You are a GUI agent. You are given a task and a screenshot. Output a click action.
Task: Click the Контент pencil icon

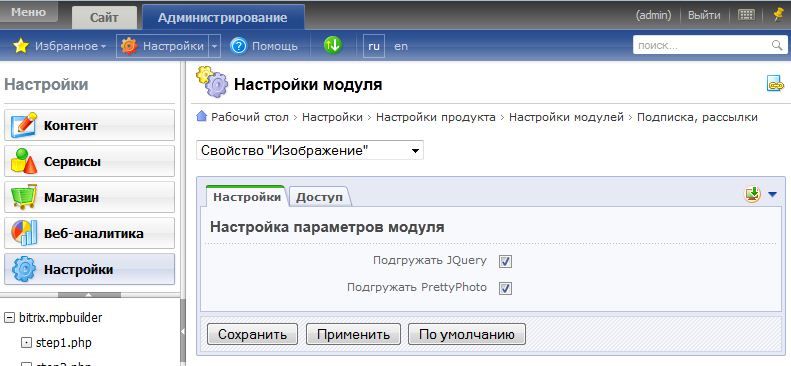[24, 125]
